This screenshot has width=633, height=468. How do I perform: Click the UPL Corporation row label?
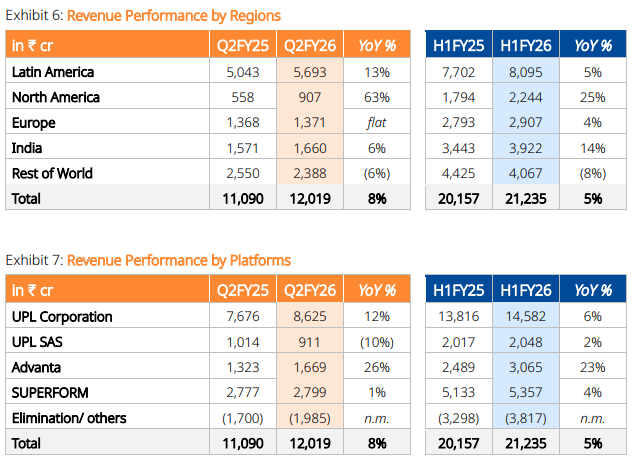[62, 316]
